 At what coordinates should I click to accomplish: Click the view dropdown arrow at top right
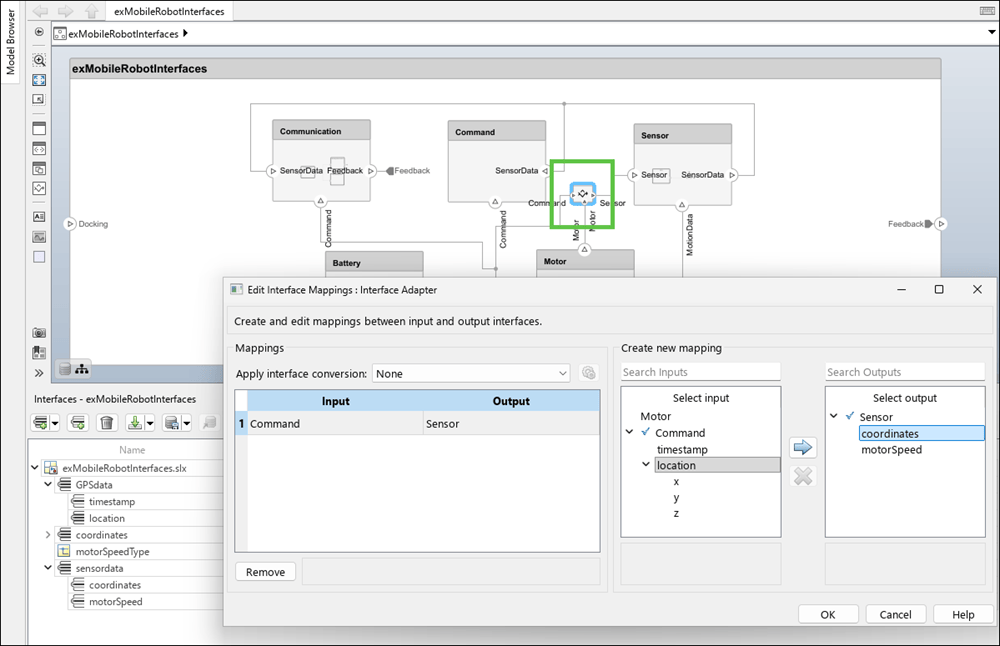pos(992,32)
